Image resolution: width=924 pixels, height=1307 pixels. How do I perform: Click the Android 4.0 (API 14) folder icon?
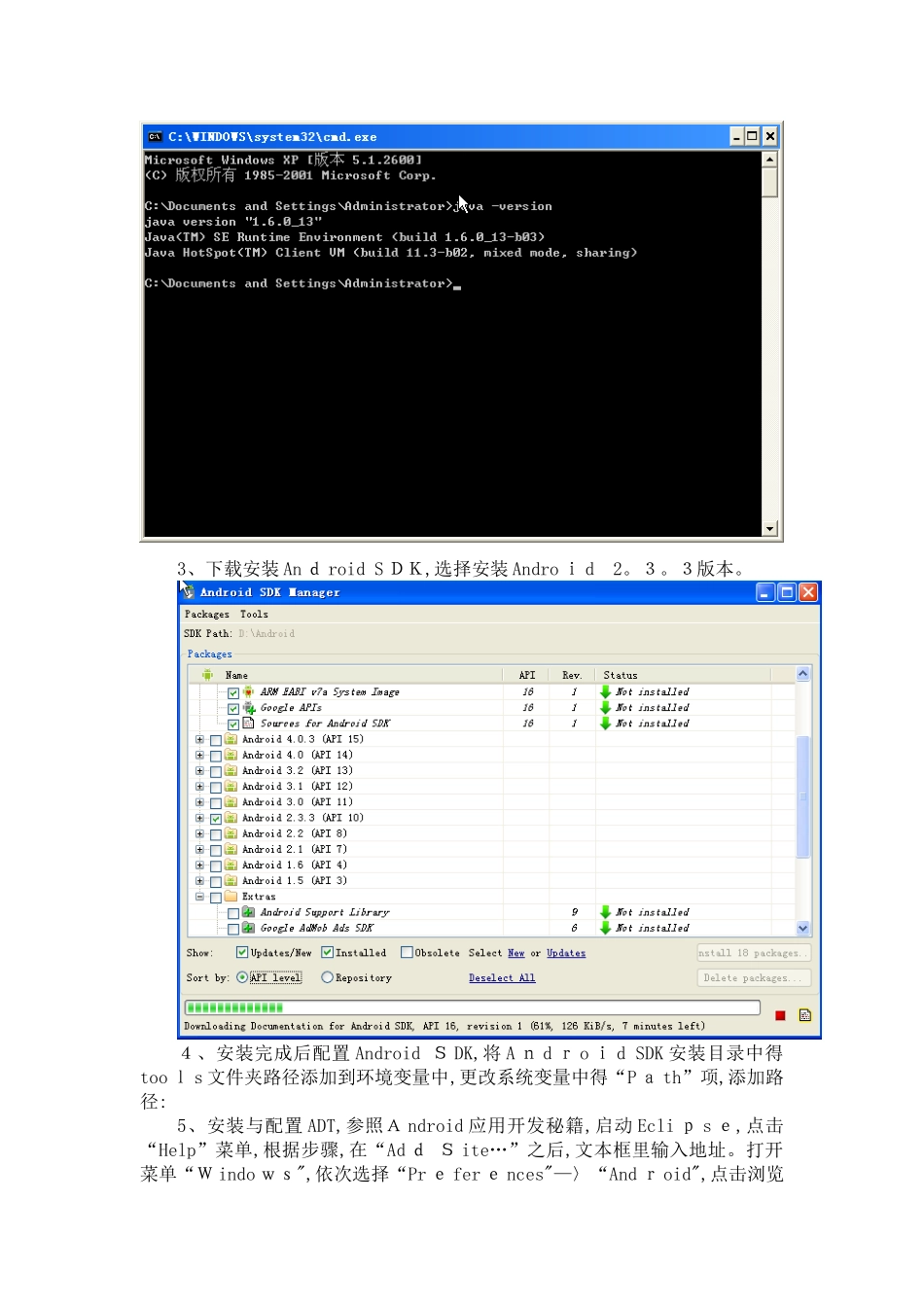231,755
